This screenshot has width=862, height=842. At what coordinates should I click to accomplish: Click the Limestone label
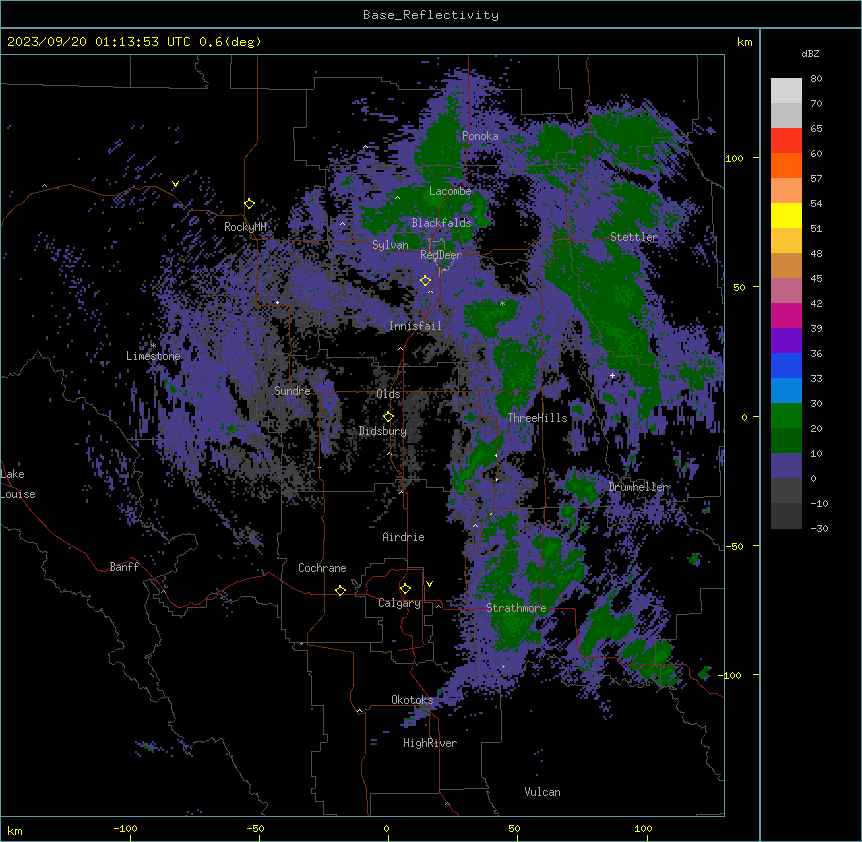pyautogui.click(x=153, y=356)
